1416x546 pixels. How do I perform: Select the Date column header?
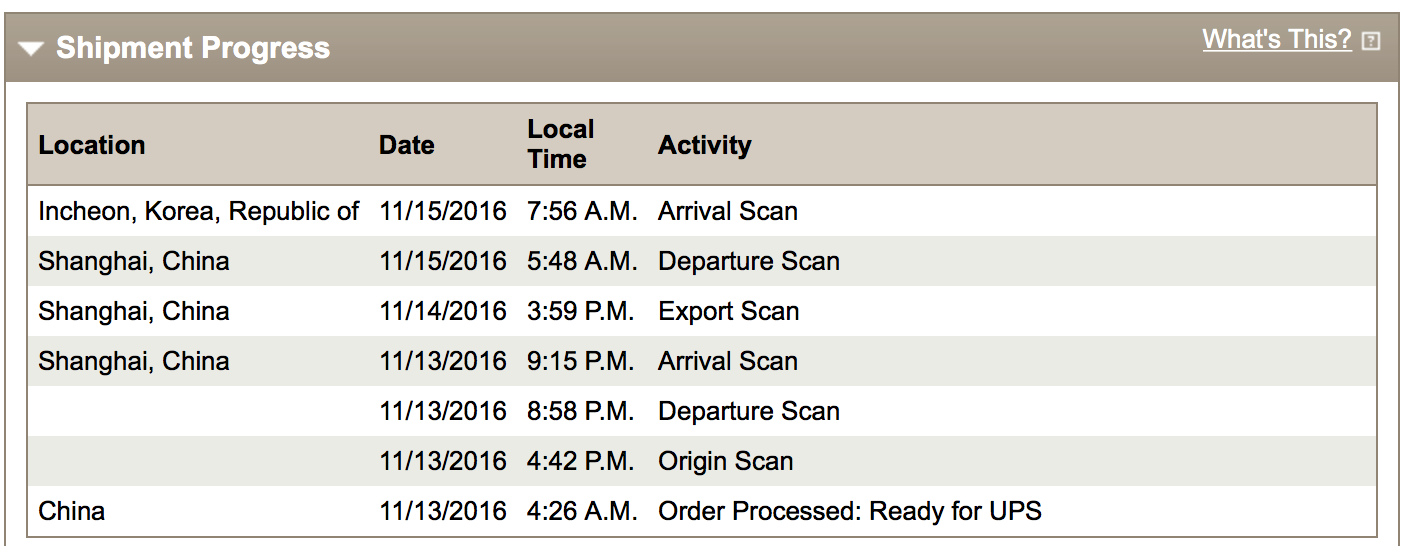pos(407,145)
